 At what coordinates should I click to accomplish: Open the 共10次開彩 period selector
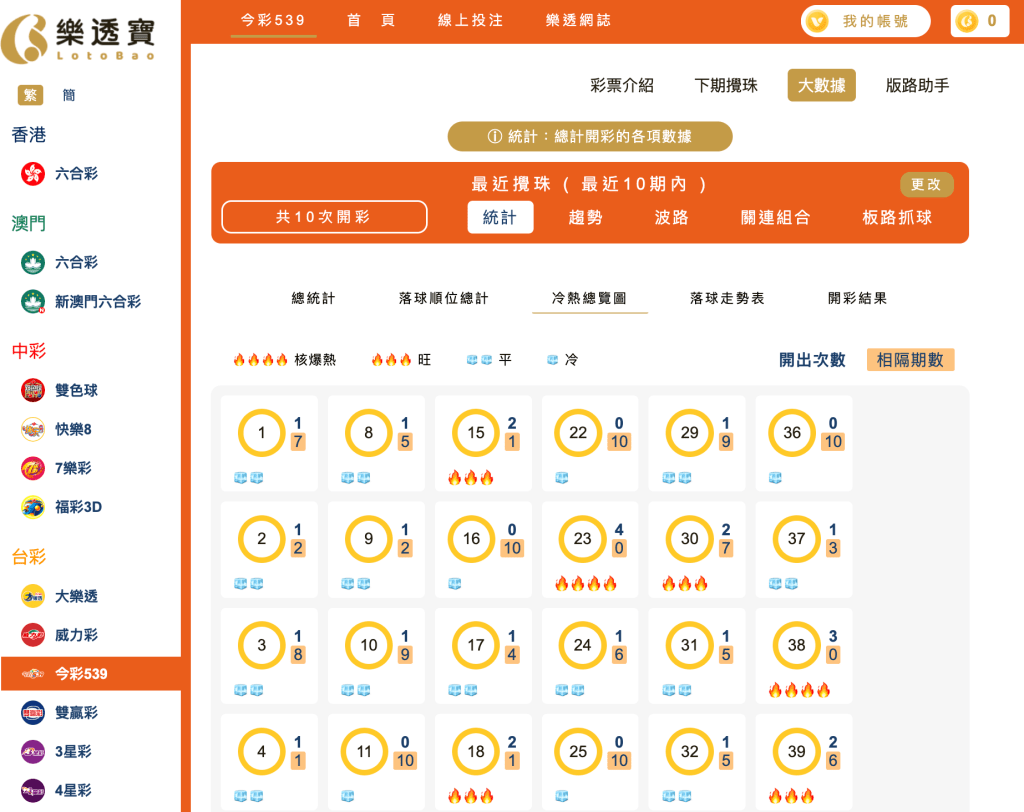pos(324,217)
